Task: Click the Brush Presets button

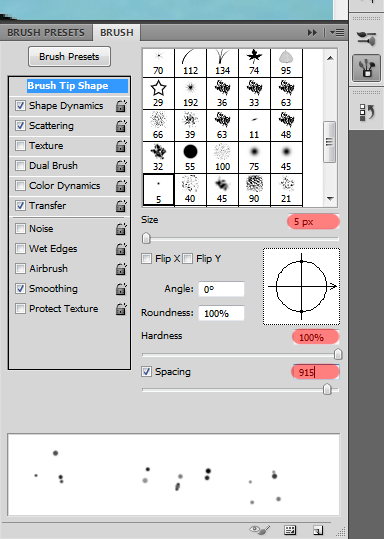Action: pyautogui.click(x=69, y=56)
